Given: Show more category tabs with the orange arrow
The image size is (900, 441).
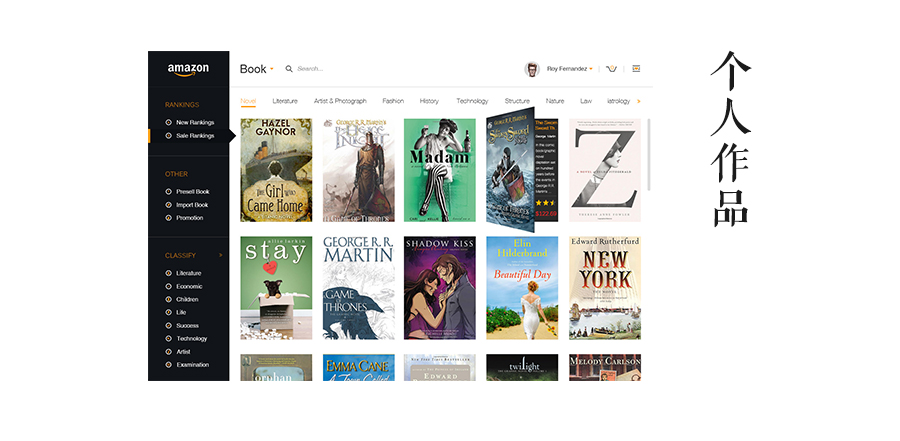Looking at the screenshot, I should pos(639,101).
